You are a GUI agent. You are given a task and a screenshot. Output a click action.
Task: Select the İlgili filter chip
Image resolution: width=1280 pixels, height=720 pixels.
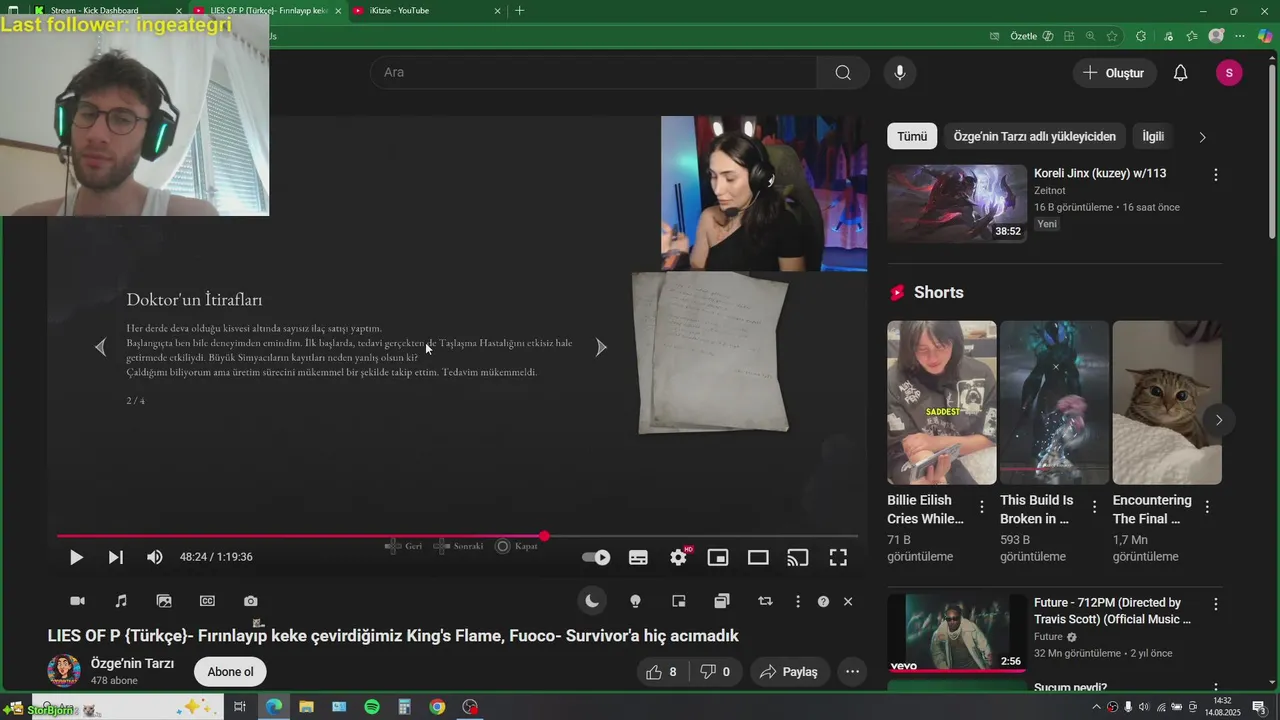[x=1153, y=136]
